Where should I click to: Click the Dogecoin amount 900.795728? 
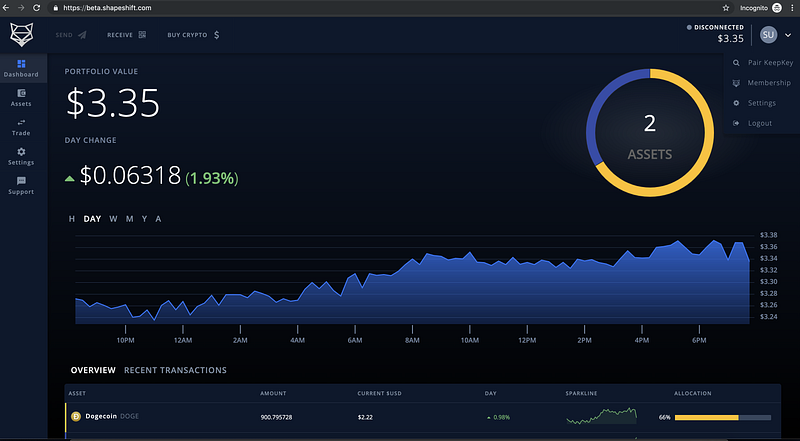tap(276, 417)
